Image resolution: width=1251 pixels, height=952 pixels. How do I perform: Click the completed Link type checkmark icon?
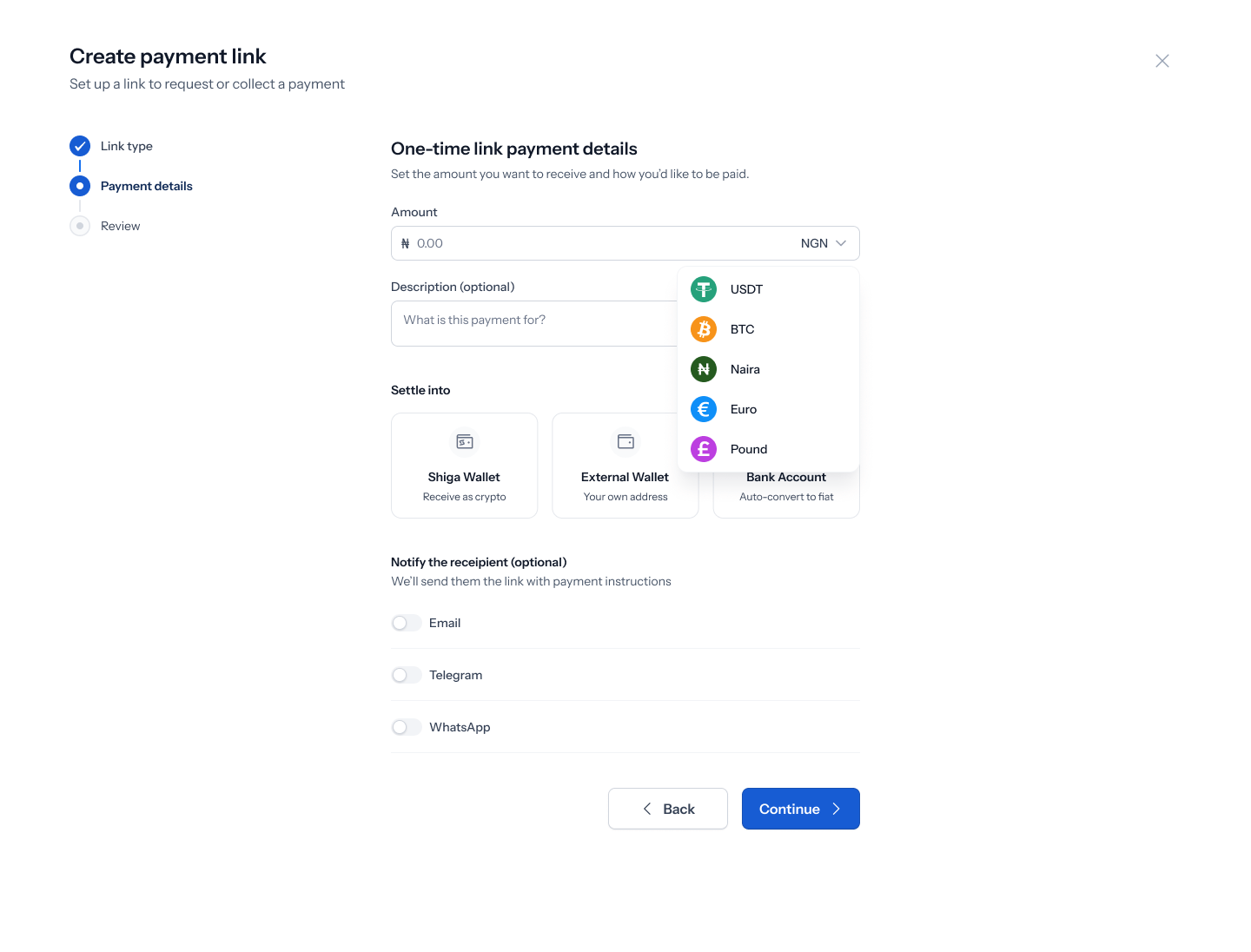[x=80, y=146]
